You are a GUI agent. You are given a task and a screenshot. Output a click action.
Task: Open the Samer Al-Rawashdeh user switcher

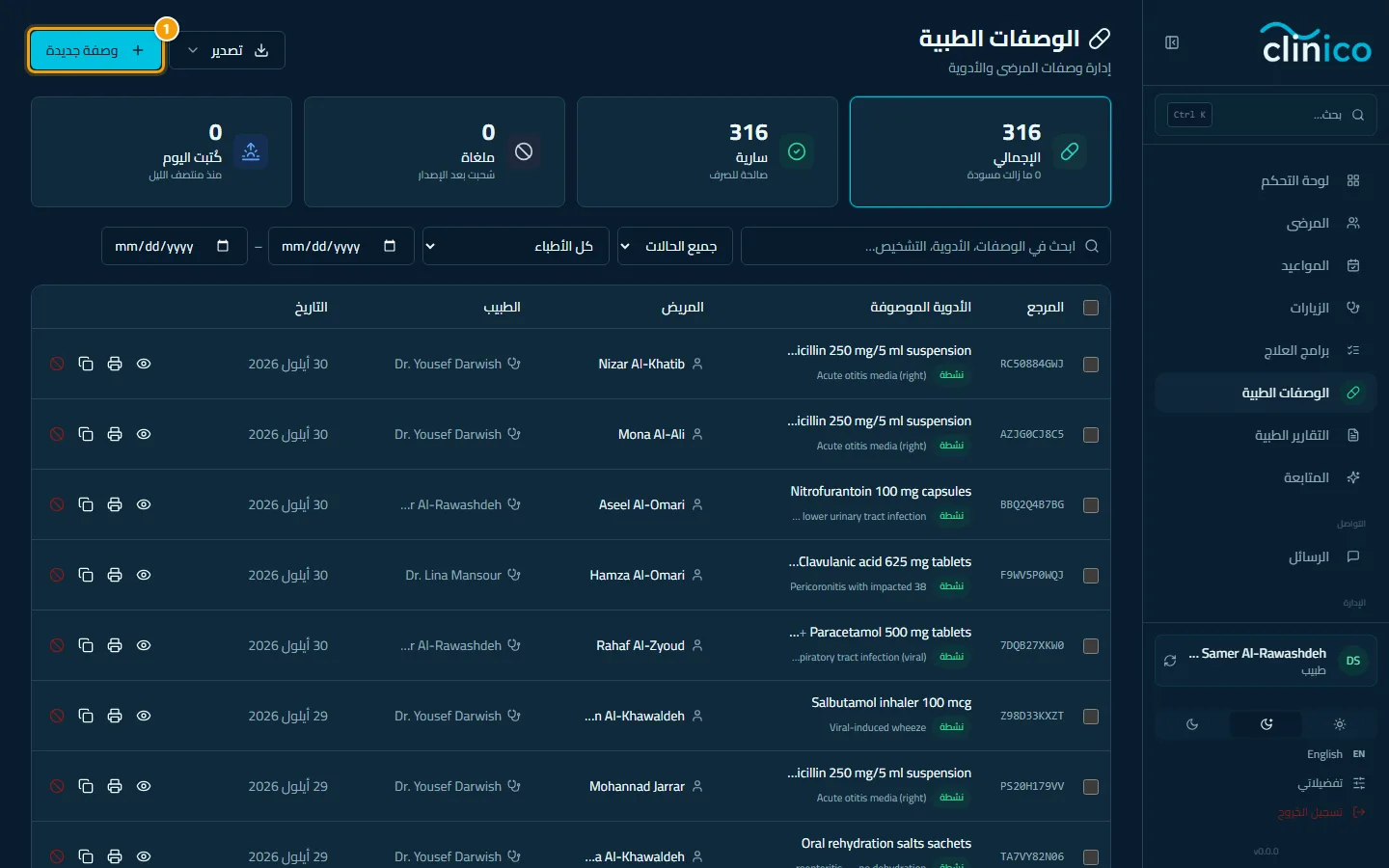[1266, 661]
